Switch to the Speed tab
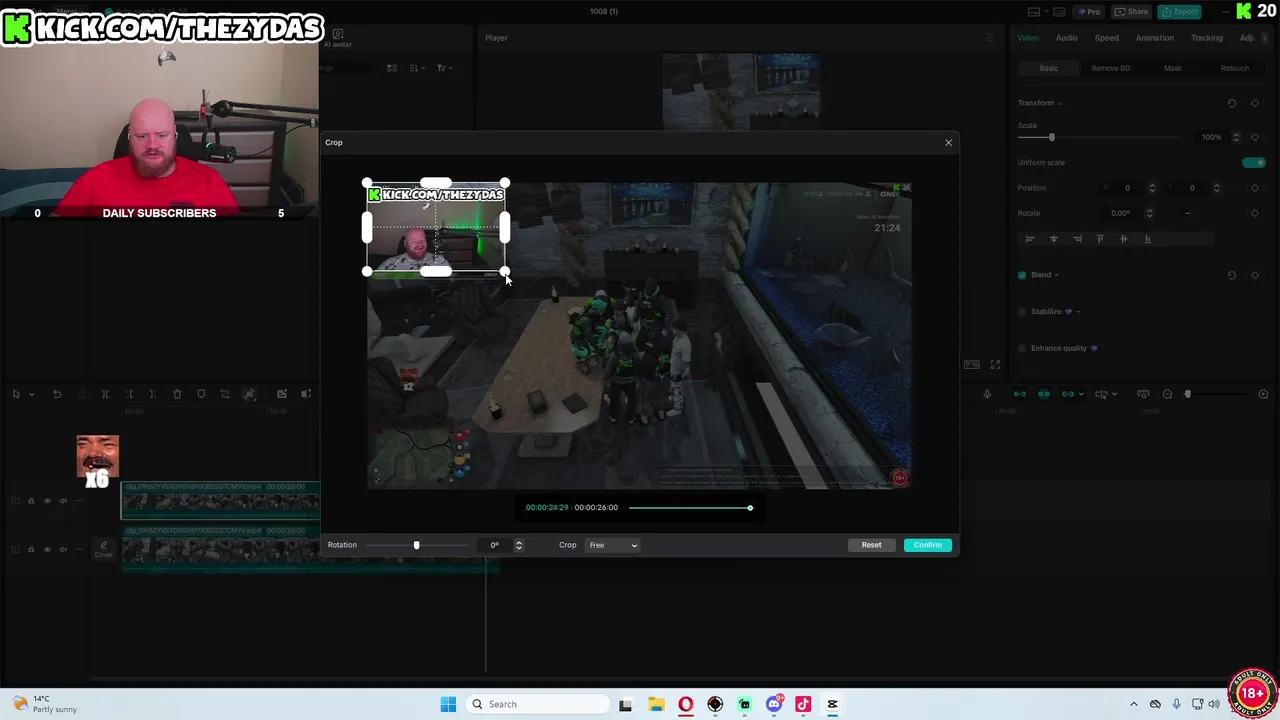1280x720 pixels. tap(1106, 38)
